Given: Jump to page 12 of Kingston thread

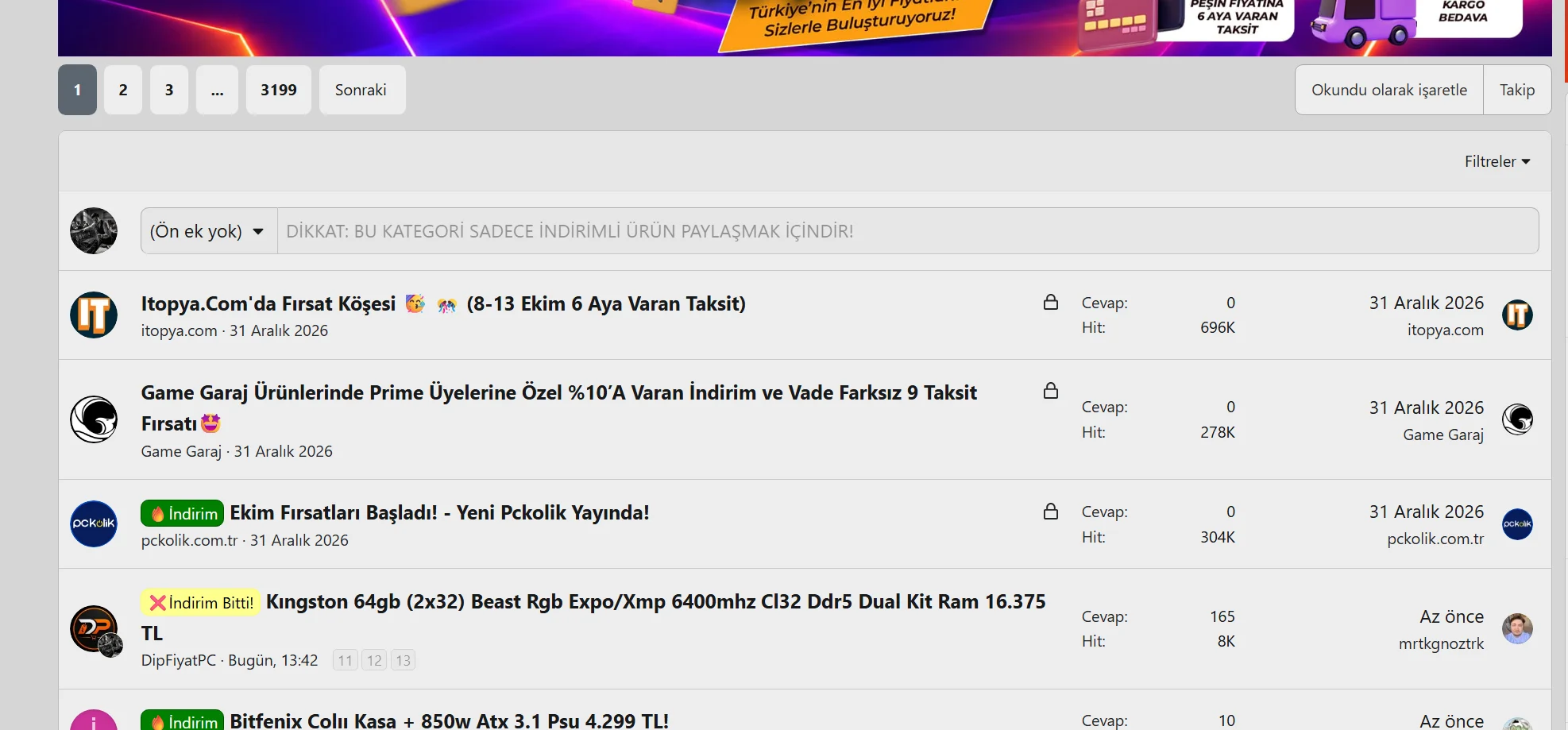Looking at the screenshot, I should (x=374, y=660).
